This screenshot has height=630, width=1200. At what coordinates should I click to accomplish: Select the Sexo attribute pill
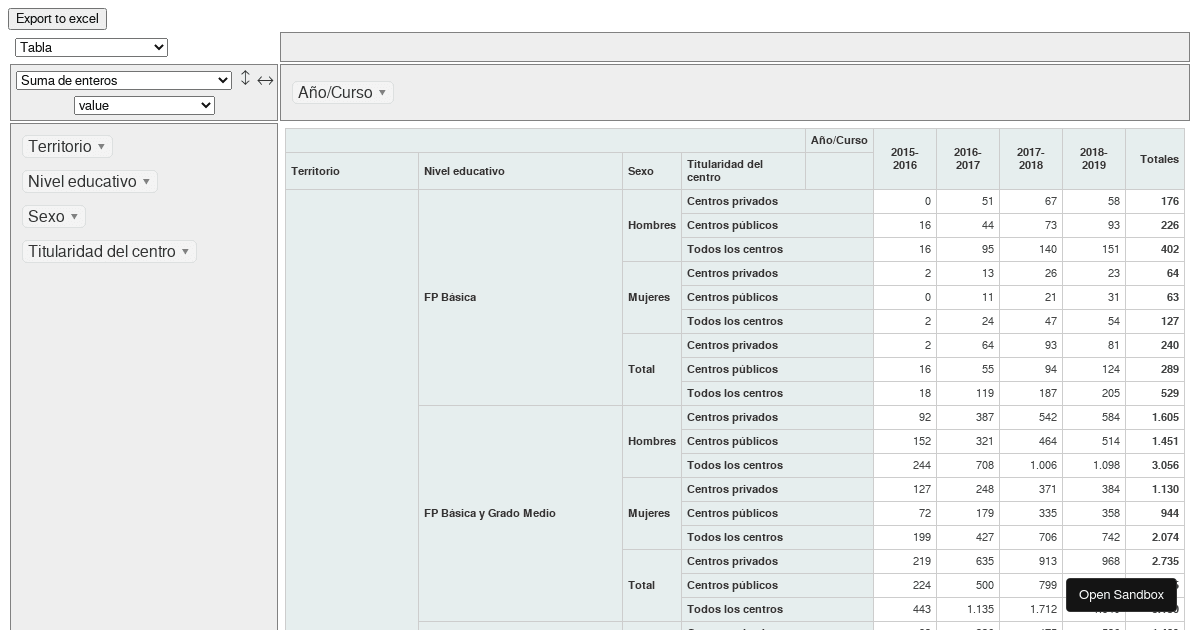point(46,216)
